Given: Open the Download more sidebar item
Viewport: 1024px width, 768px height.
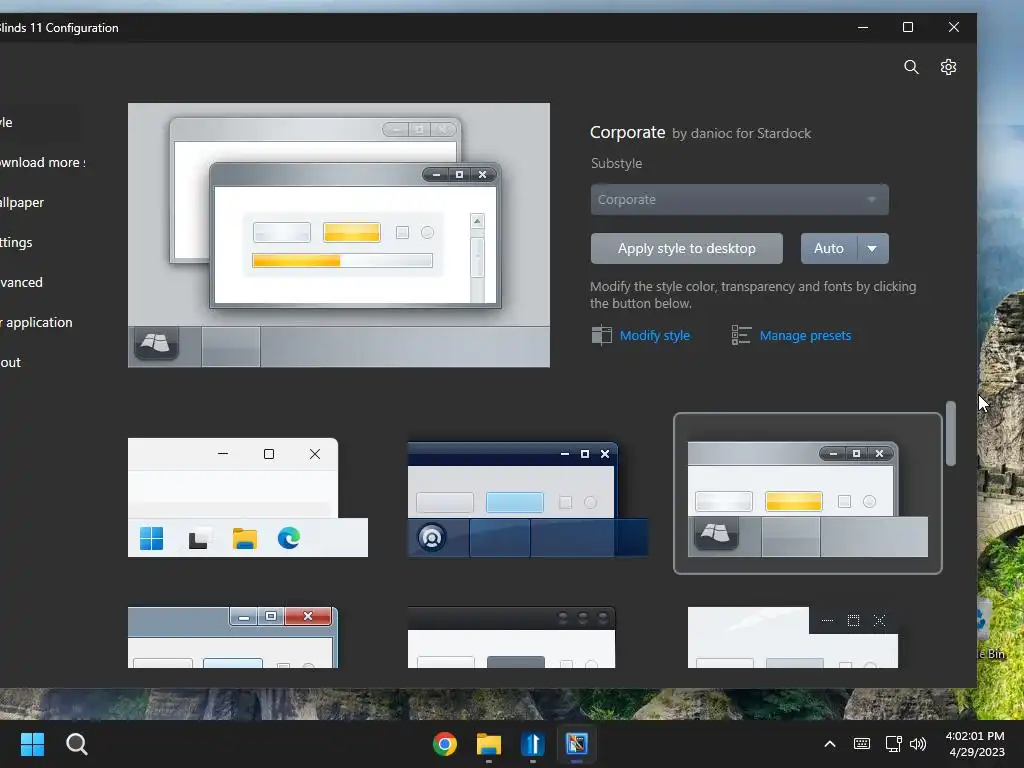Looking at the screenshot, I should [x=42, y=163].
